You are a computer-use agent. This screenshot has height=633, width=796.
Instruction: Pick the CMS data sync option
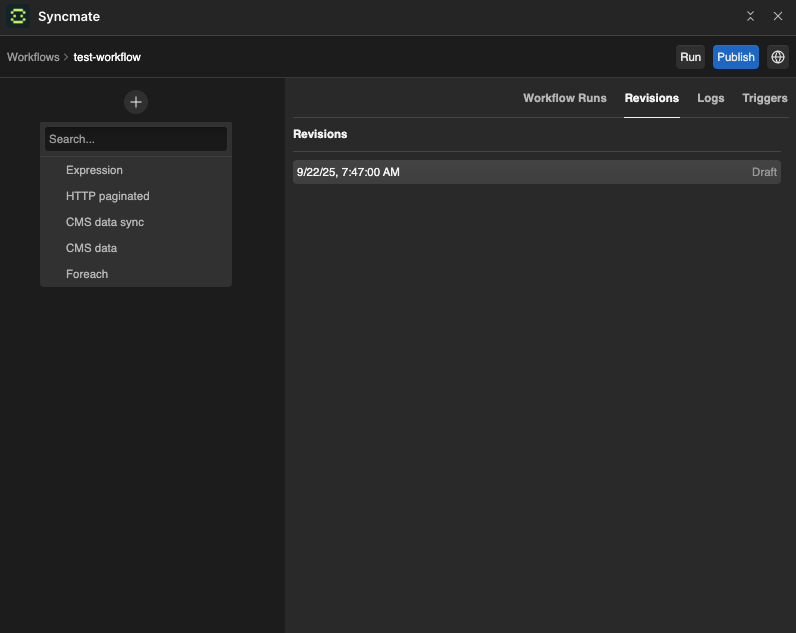tap(105, 222)
